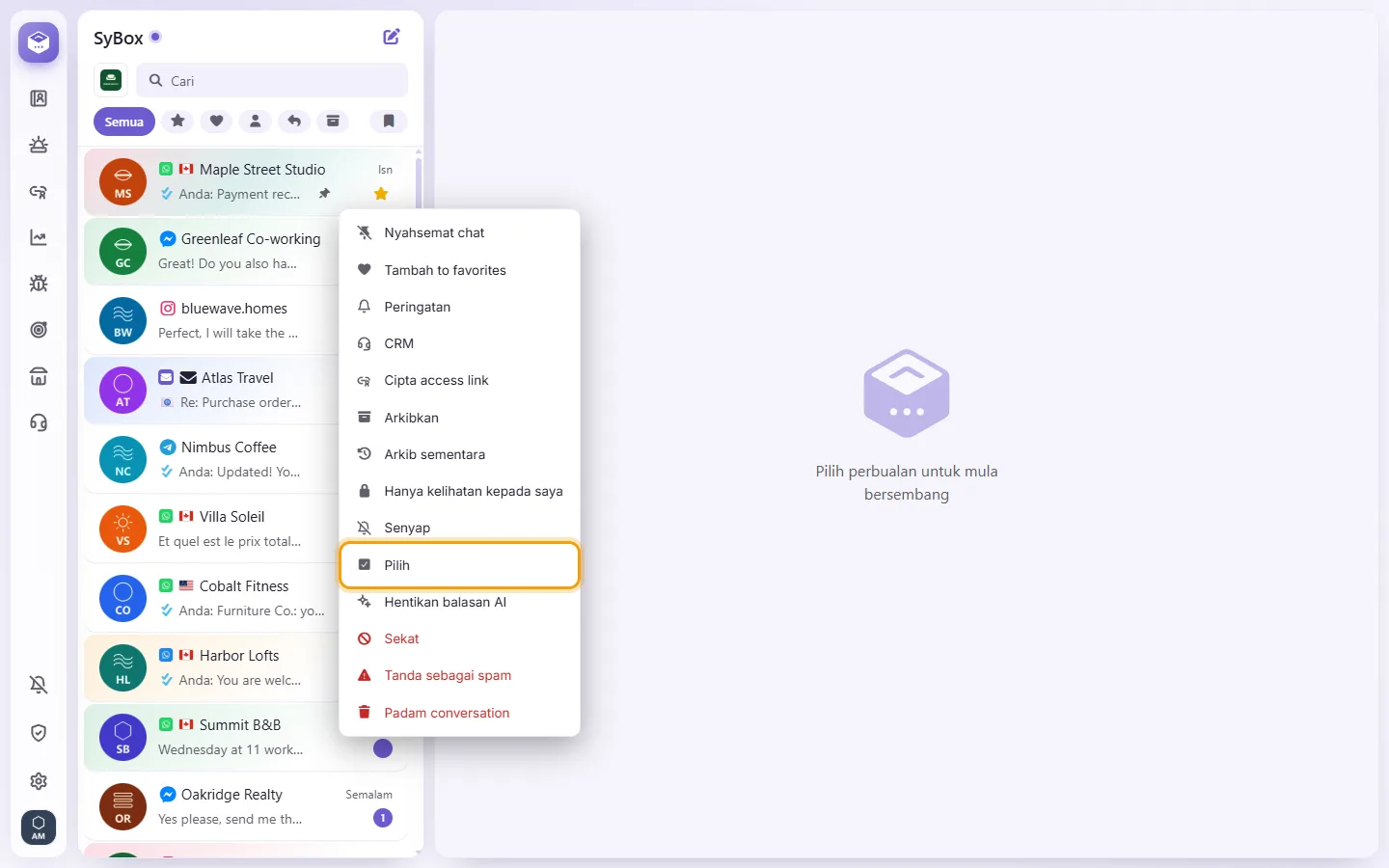Click the bookmark filter icon
Screen dimensions: 1389x868
point(389,122)
